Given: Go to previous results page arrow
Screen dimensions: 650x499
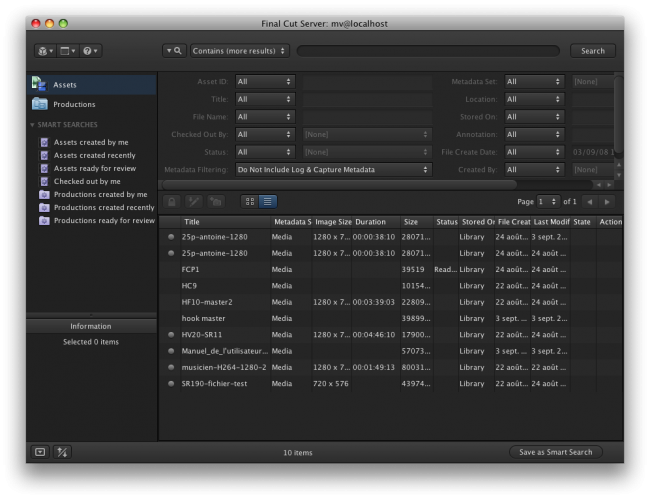Looking at the screenshot, I should point(590,202).
